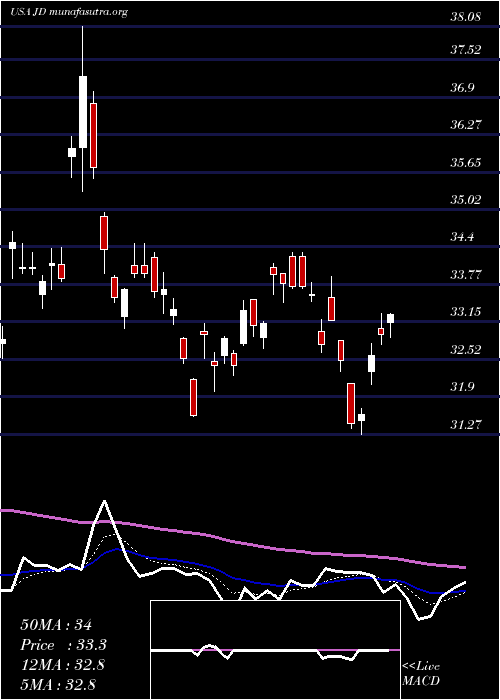Click the 'USA JD munafasutra.org' chart title

[69, 12]
